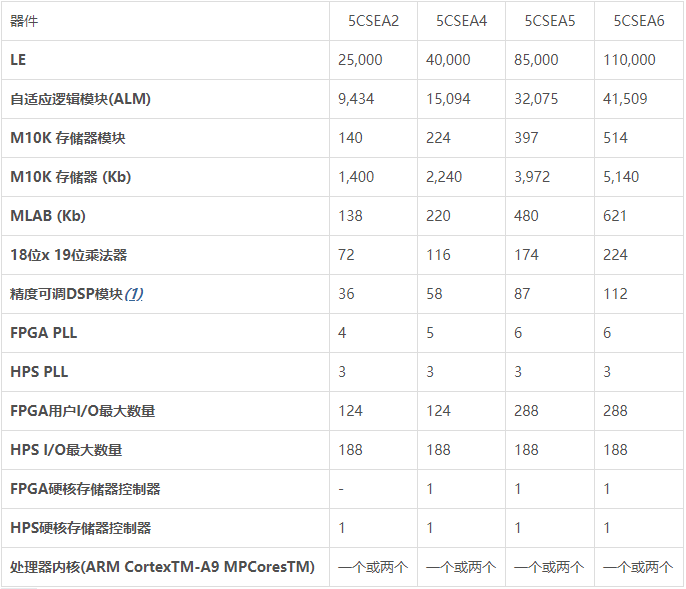Viewport: 686px width, 589px height.
Task: Click the DSP block value 87
Action: point(522,294)
